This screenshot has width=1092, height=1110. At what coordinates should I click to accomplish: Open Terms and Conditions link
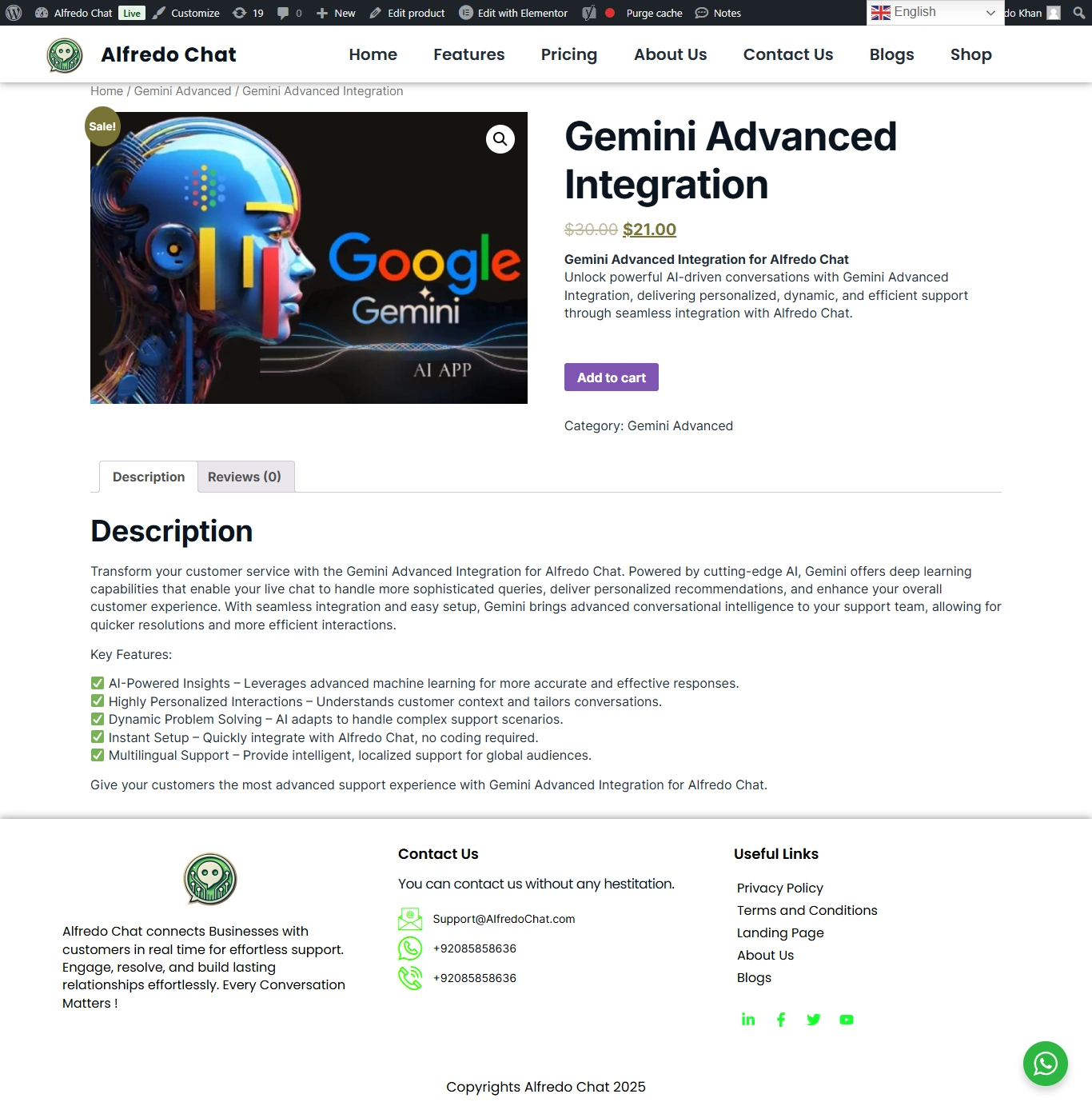pyautogui.click(x=807, y=910)
